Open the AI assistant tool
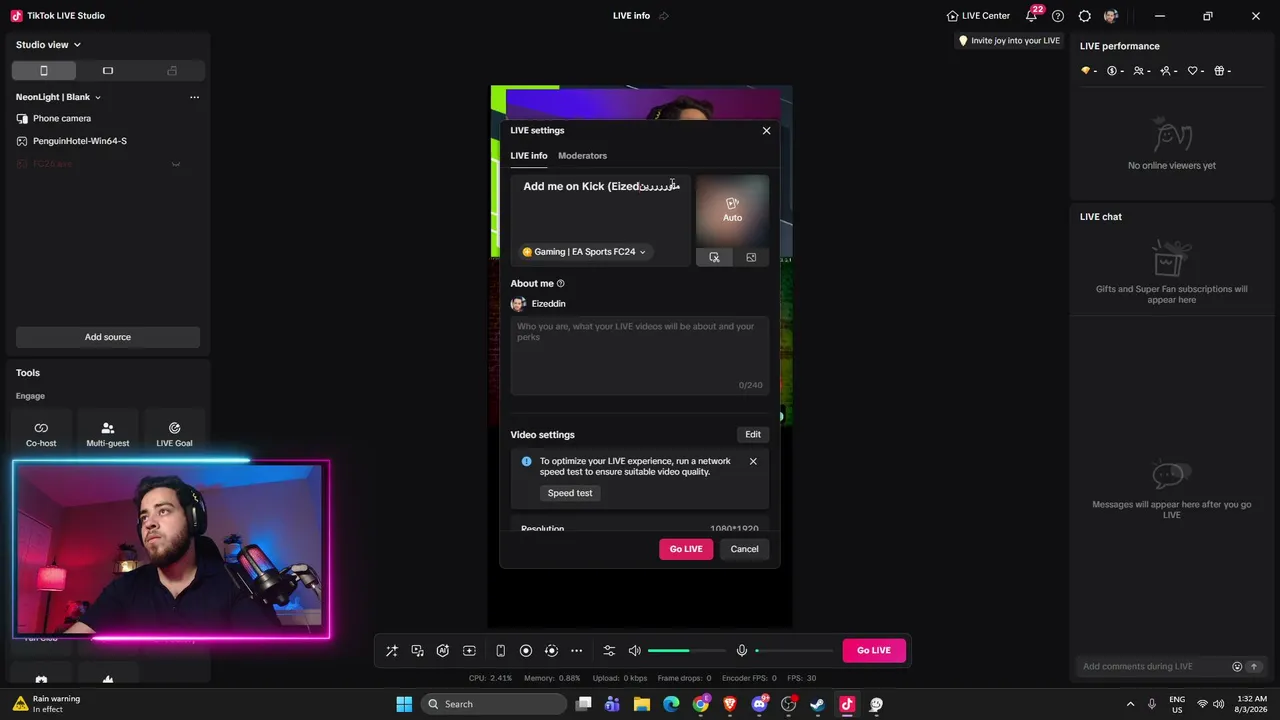This screenshot has width=1280, height=720. 443,651
